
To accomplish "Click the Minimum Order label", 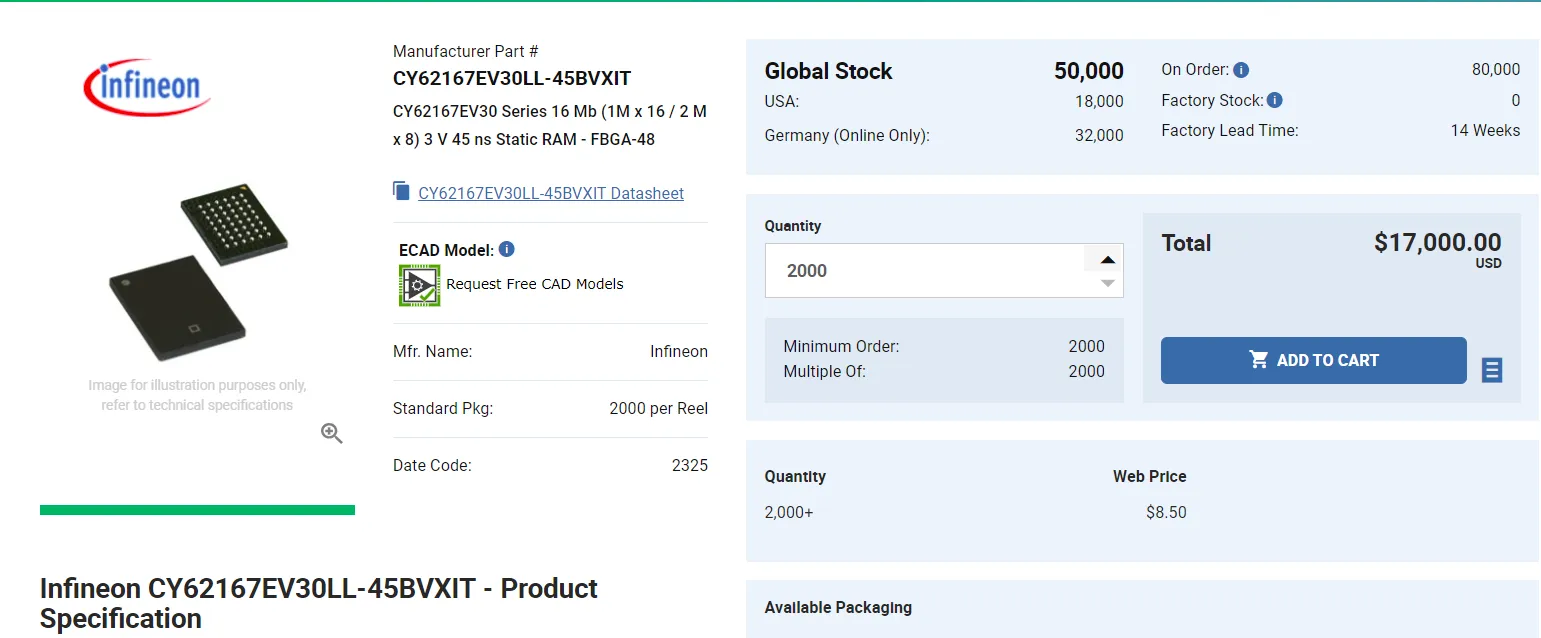I will click(841, 346).
